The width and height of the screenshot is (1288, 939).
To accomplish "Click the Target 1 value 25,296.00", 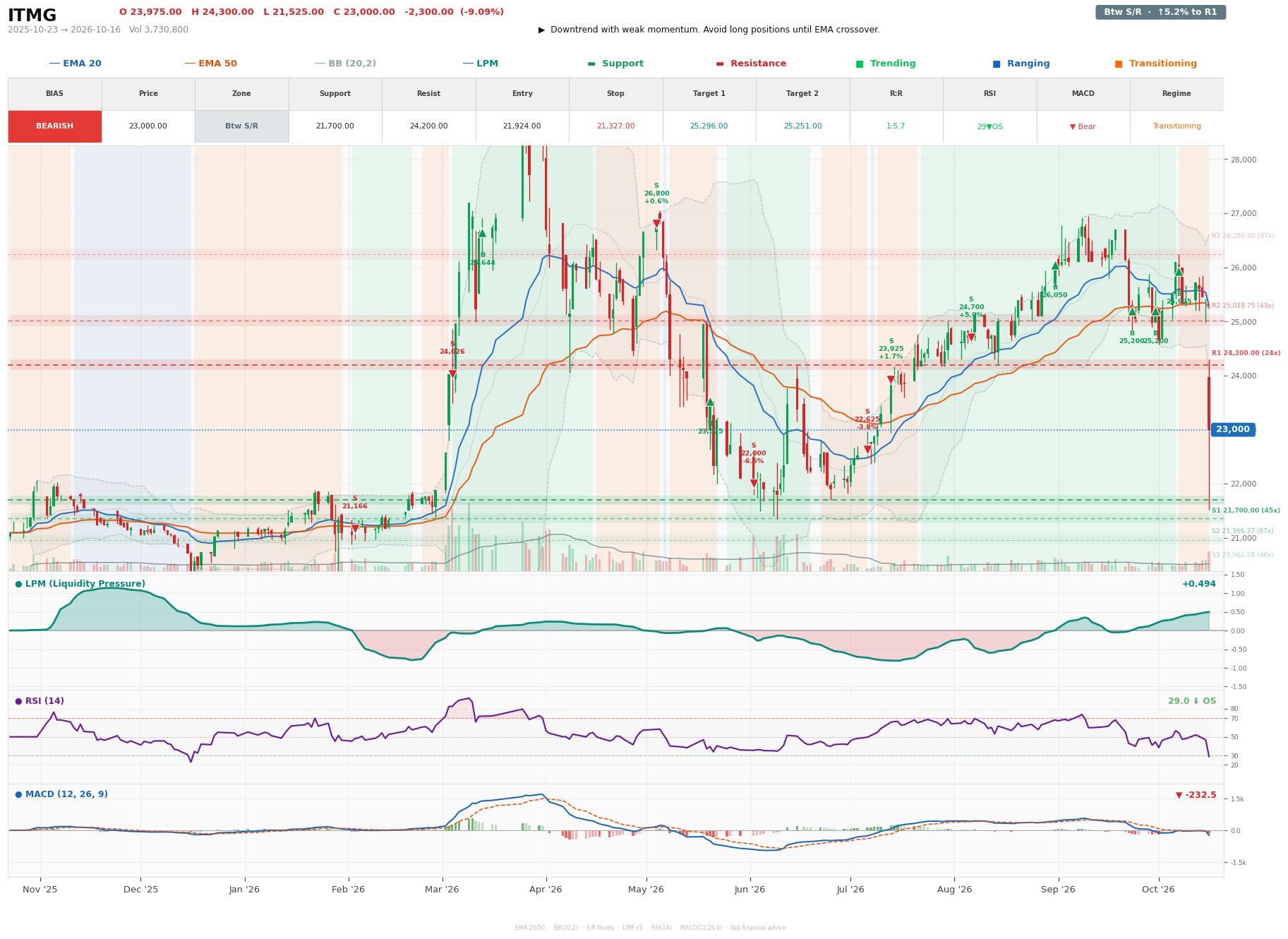I will (709, 126).
